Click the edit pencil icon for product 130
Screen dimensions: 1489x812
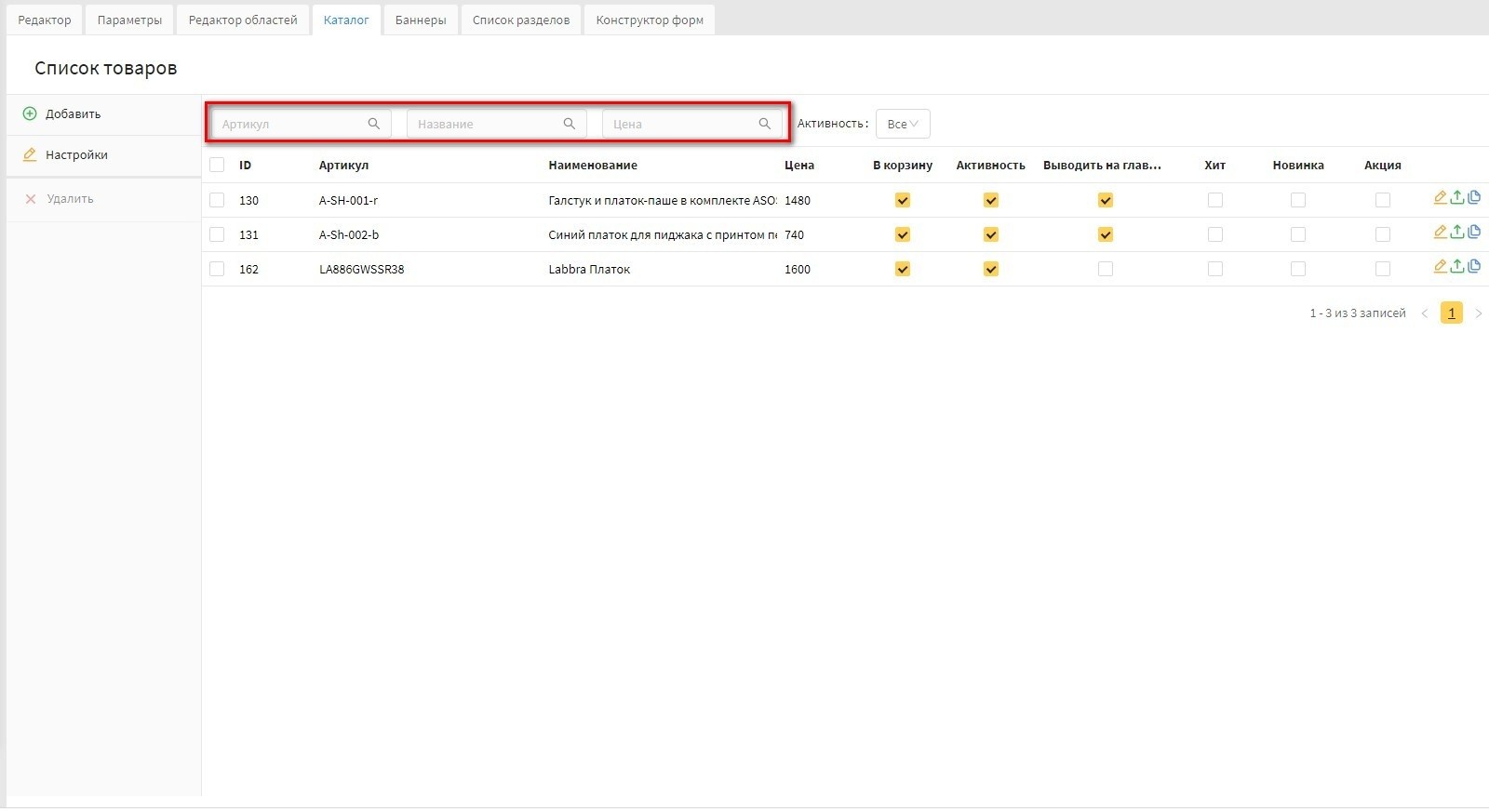pos(1440,197)
